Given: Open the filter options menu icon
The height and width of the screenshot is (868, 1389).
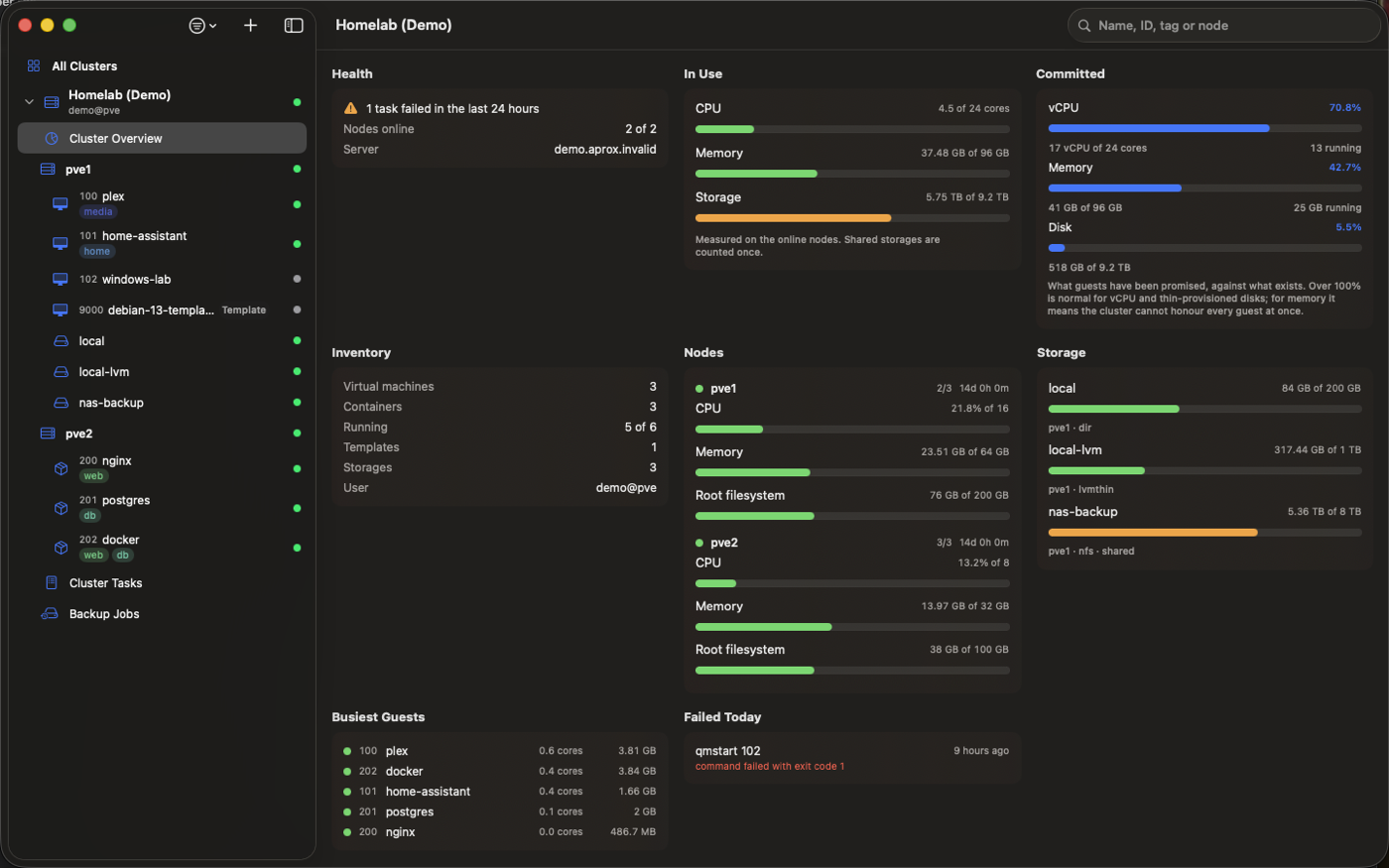Looking at the screenshot, I should (202, 26).
